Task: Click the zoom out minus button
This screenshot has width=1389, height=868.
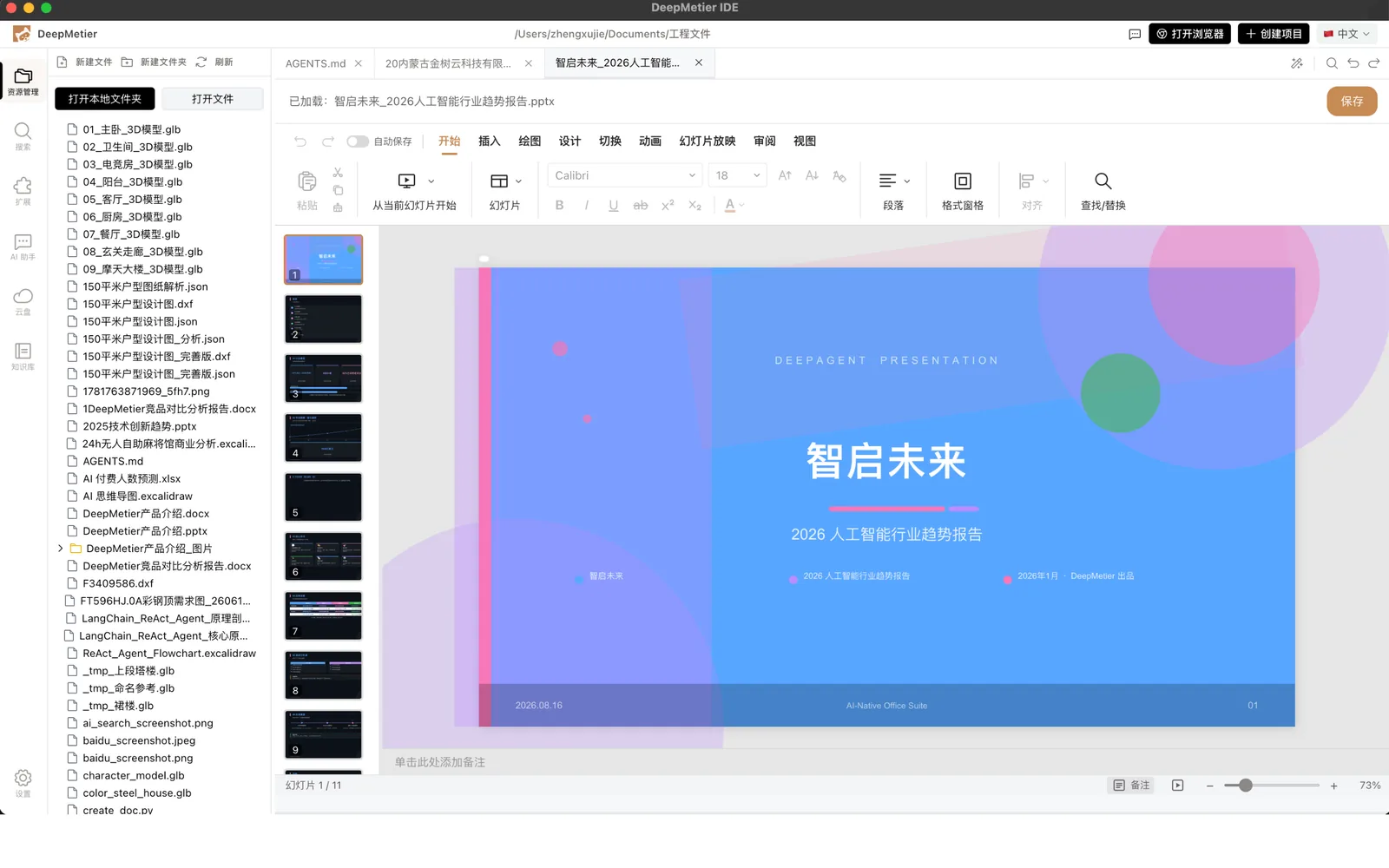Action: click(1210, 786)
